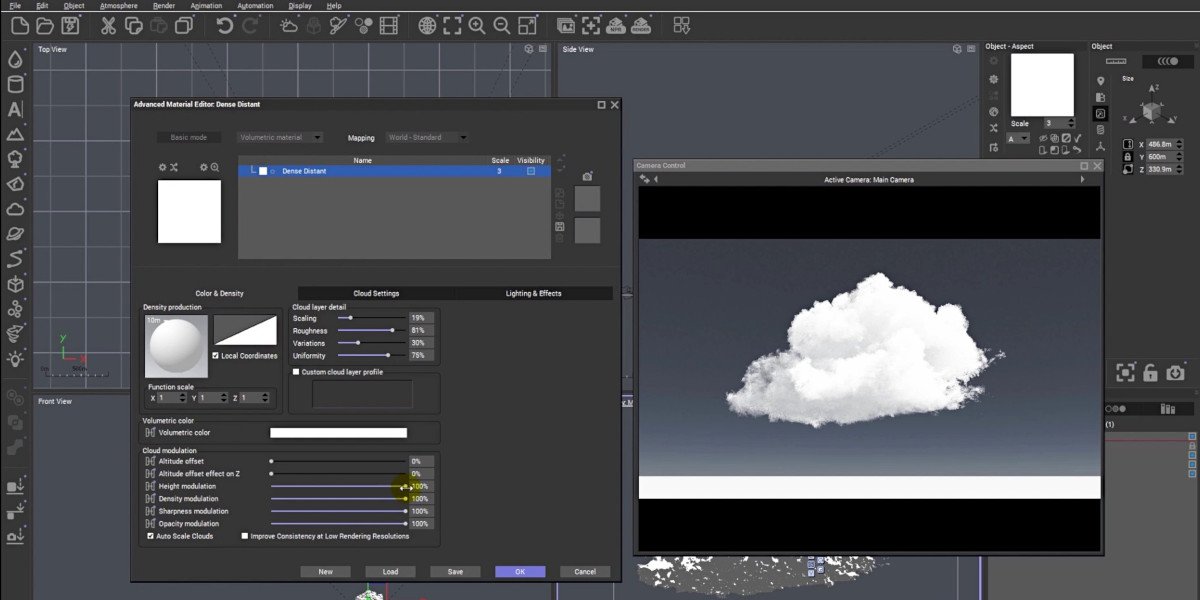
Task: Click the Redo arrow icon
Action: (x=250, y=25)
